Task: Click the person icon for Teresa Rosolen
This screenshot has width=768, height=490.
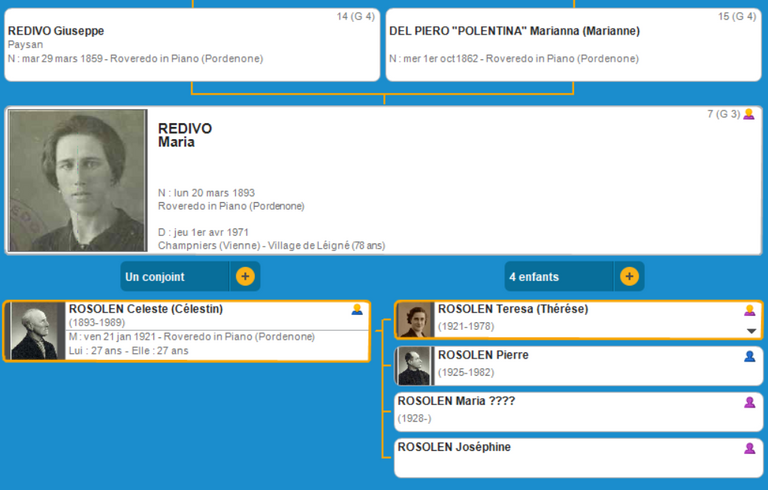Action: click(750, 310)
